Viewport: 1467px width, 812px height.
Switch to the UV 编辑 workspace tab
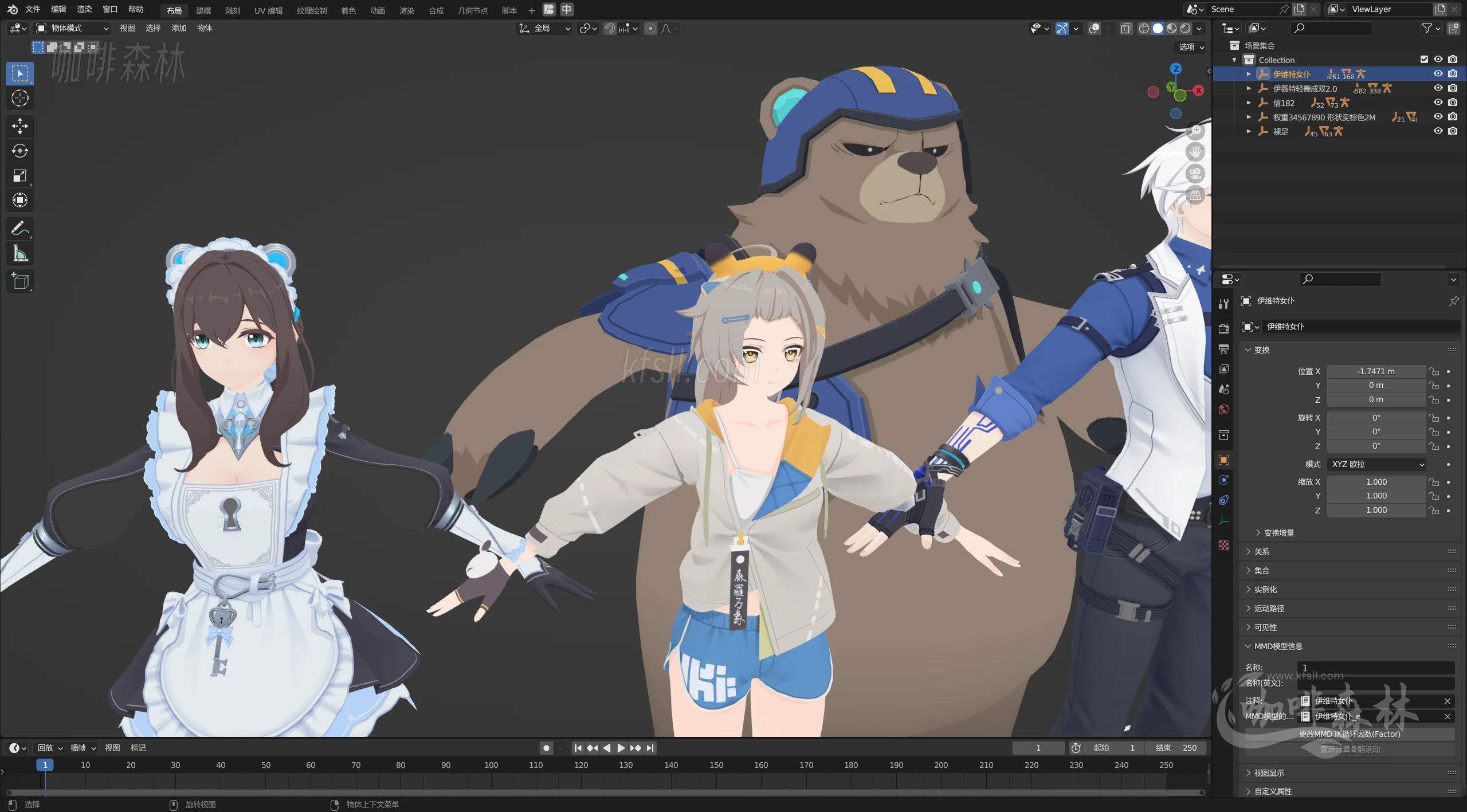point(268,10)
